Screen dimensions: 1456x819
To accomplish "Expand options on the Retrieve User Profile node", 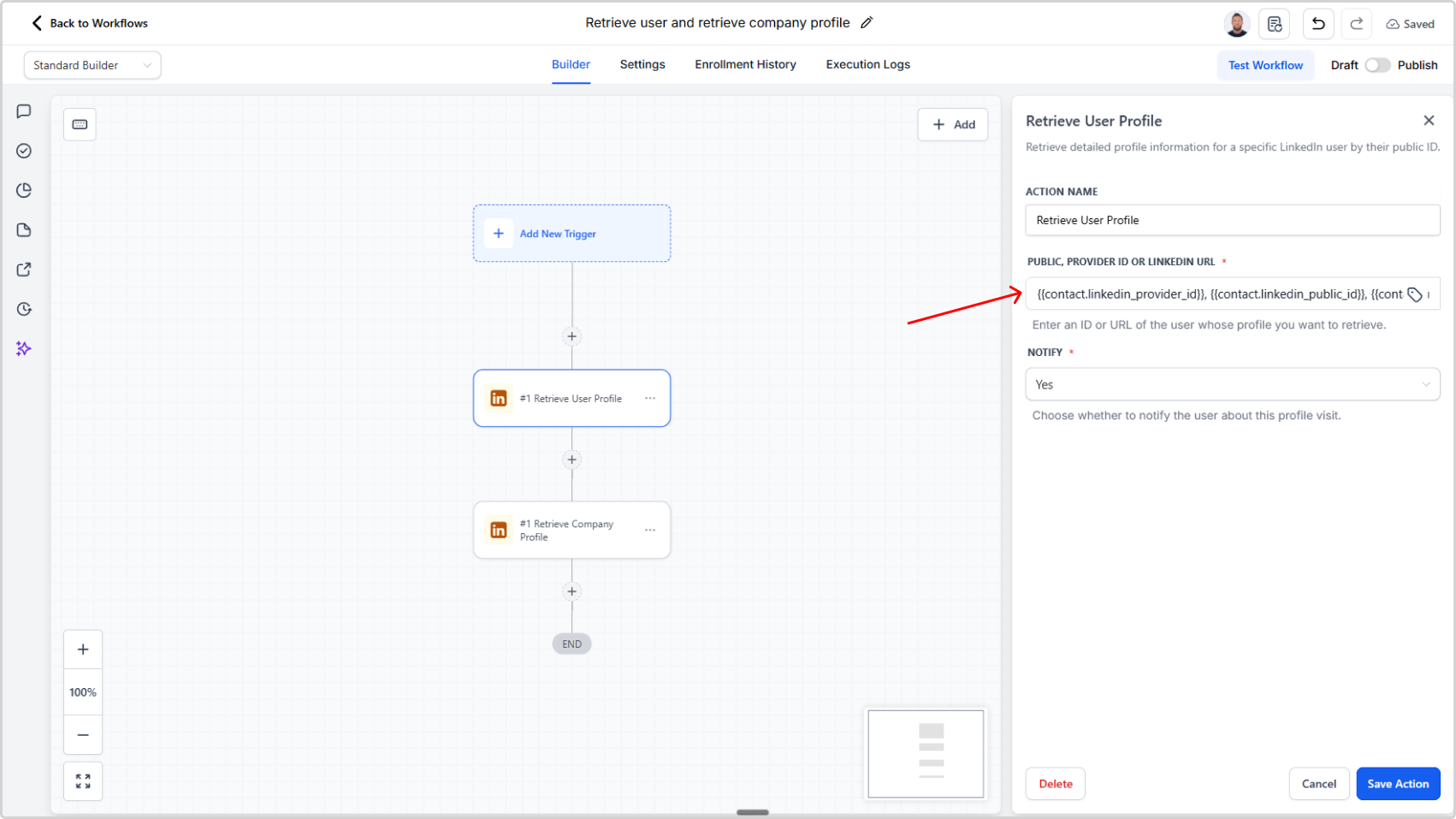I will (649, 398).
